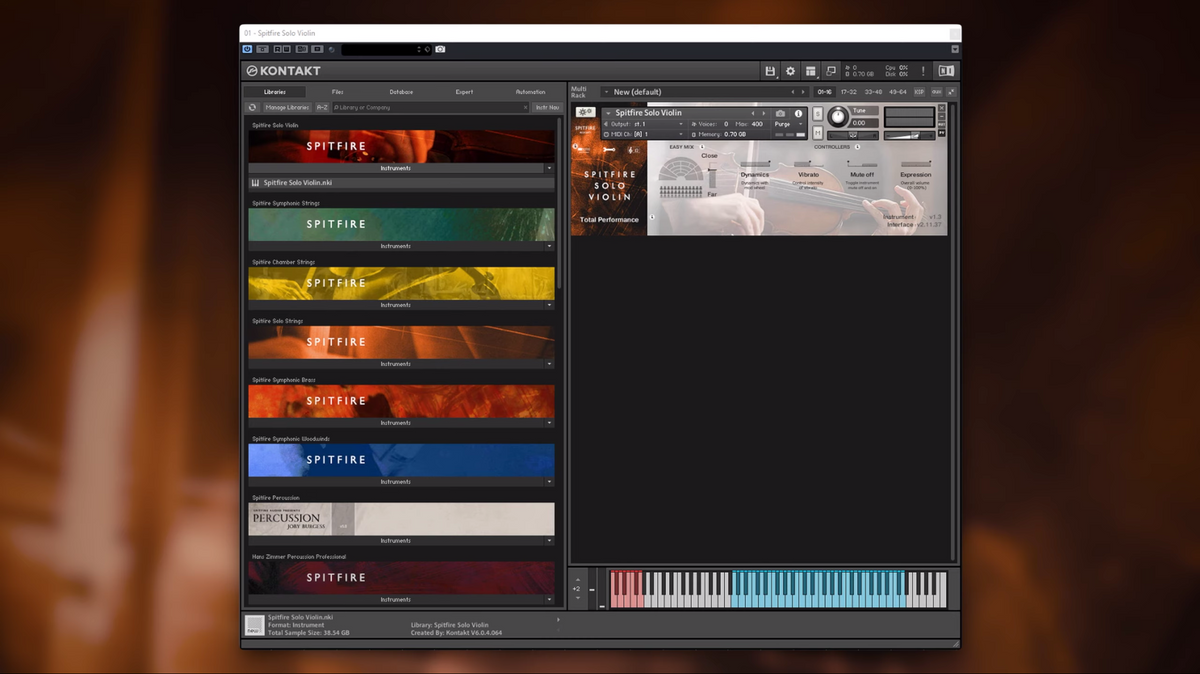This screenshot has width=1200, height=674.
Task: Switch to the Automation tab
Action: click(x=530, y=92)
